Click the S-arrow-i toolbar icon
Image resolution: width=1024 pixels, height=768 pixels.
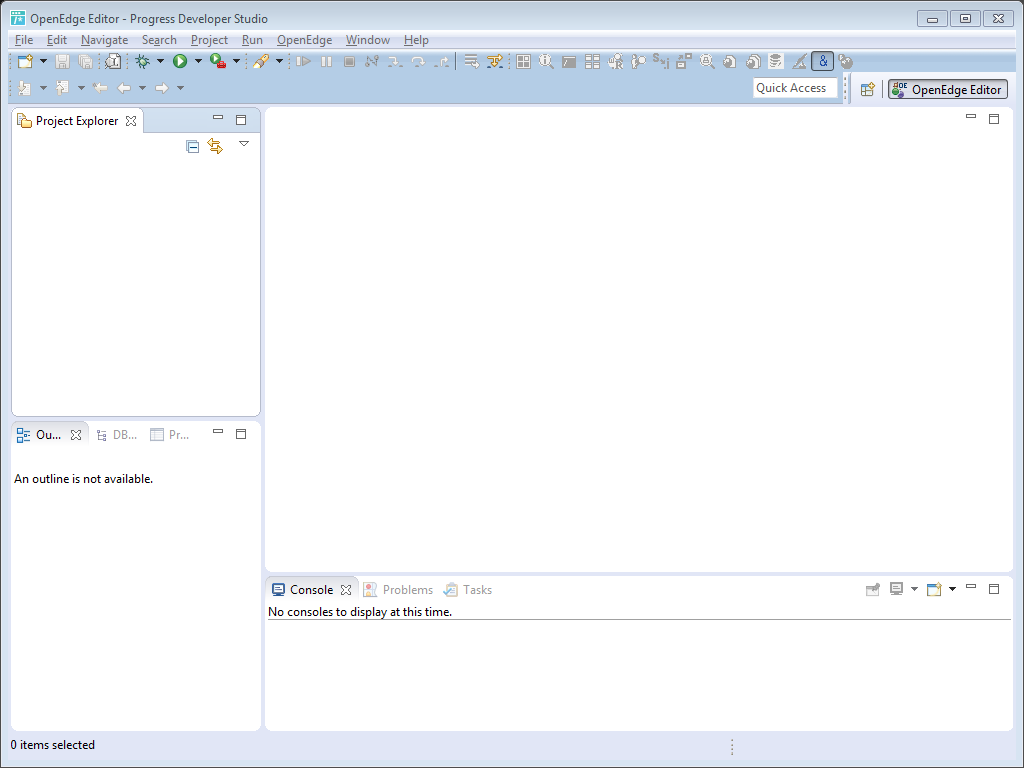pyautogui.click(x=661, y=61)
